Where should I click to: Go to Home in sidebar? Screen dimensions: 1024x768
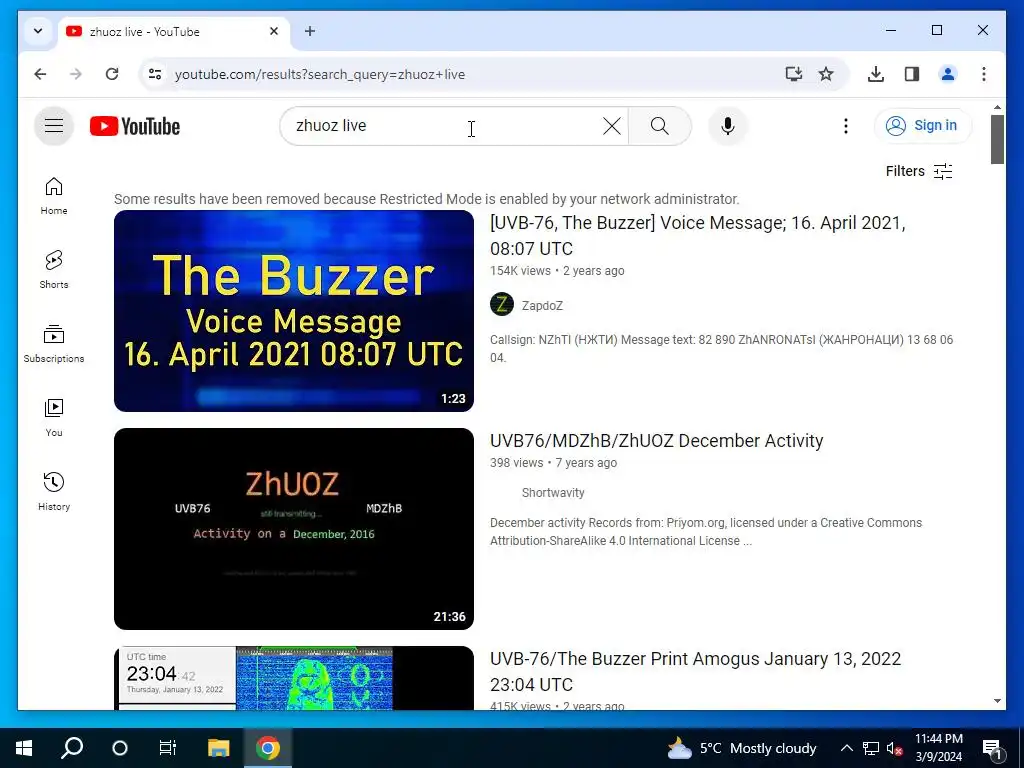(54, 196)
